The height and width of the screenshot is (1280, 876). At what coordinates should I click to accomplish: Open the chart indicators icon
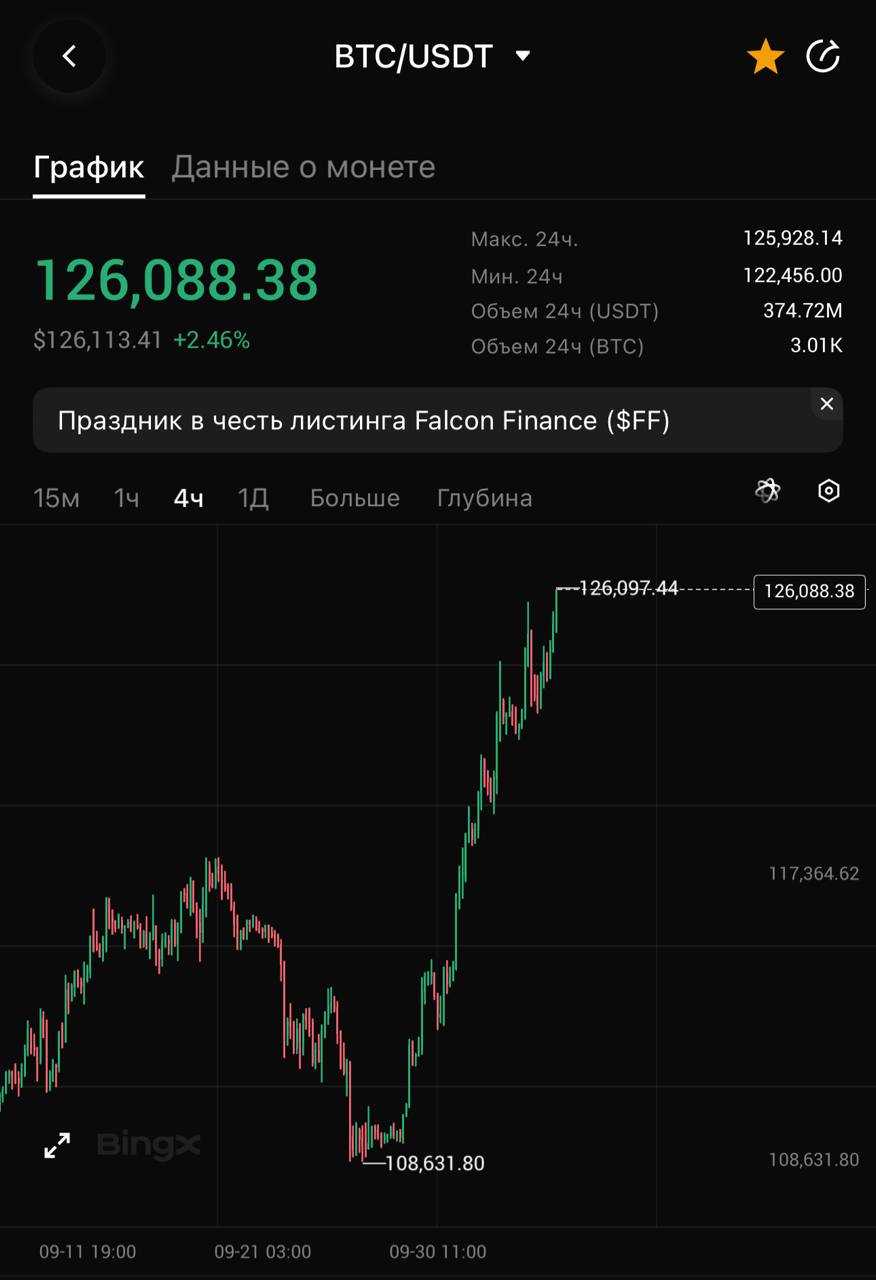coord(768,490)
